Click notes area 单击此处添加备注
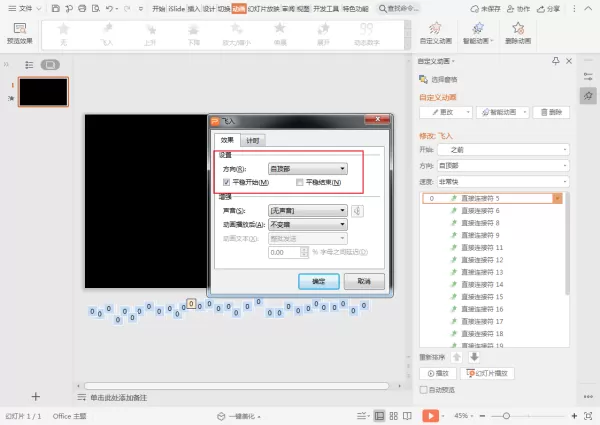This screenshot has width=600, height=425. tap(119, 398)
